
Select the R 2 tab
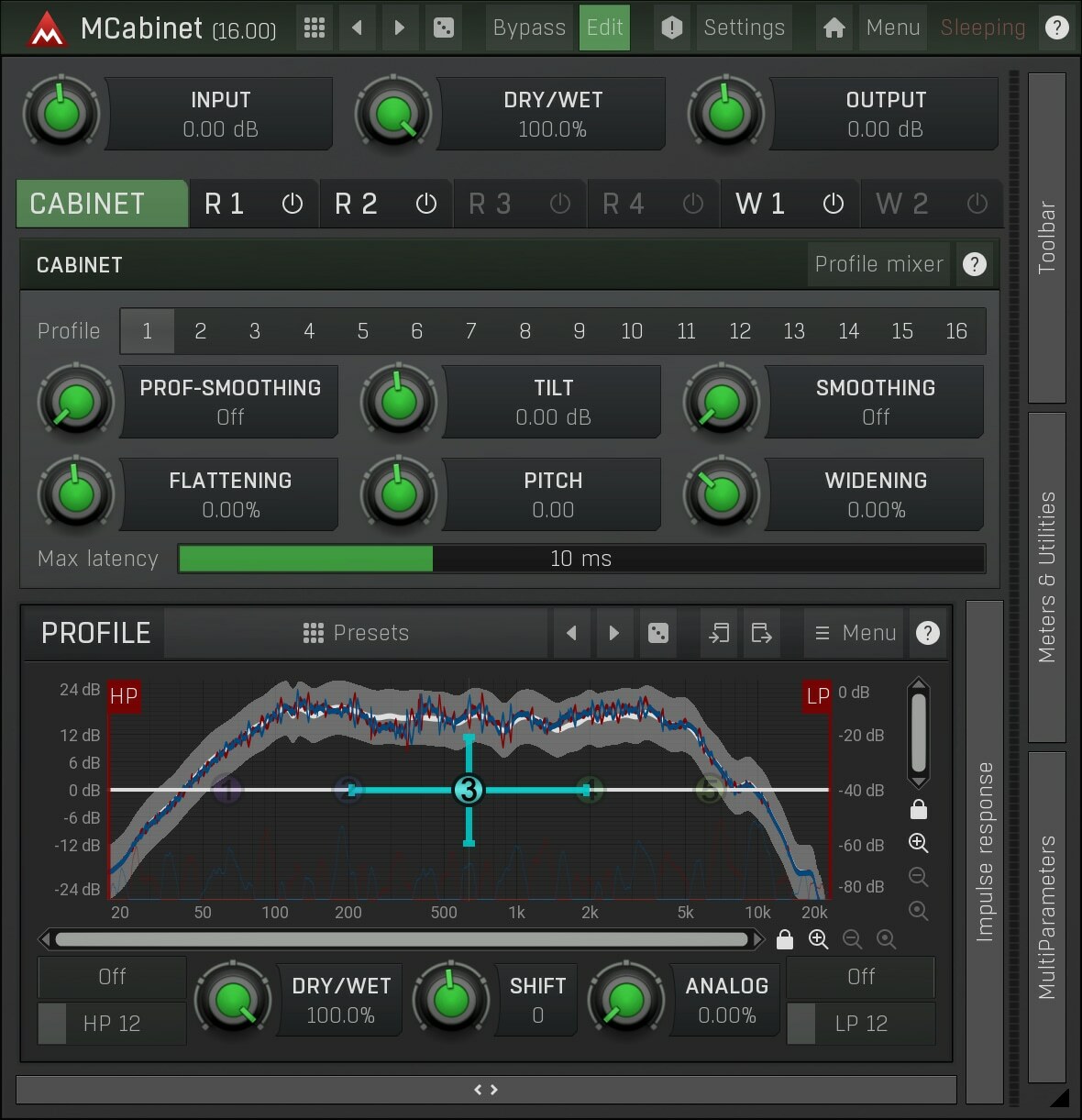coord(358,204)
